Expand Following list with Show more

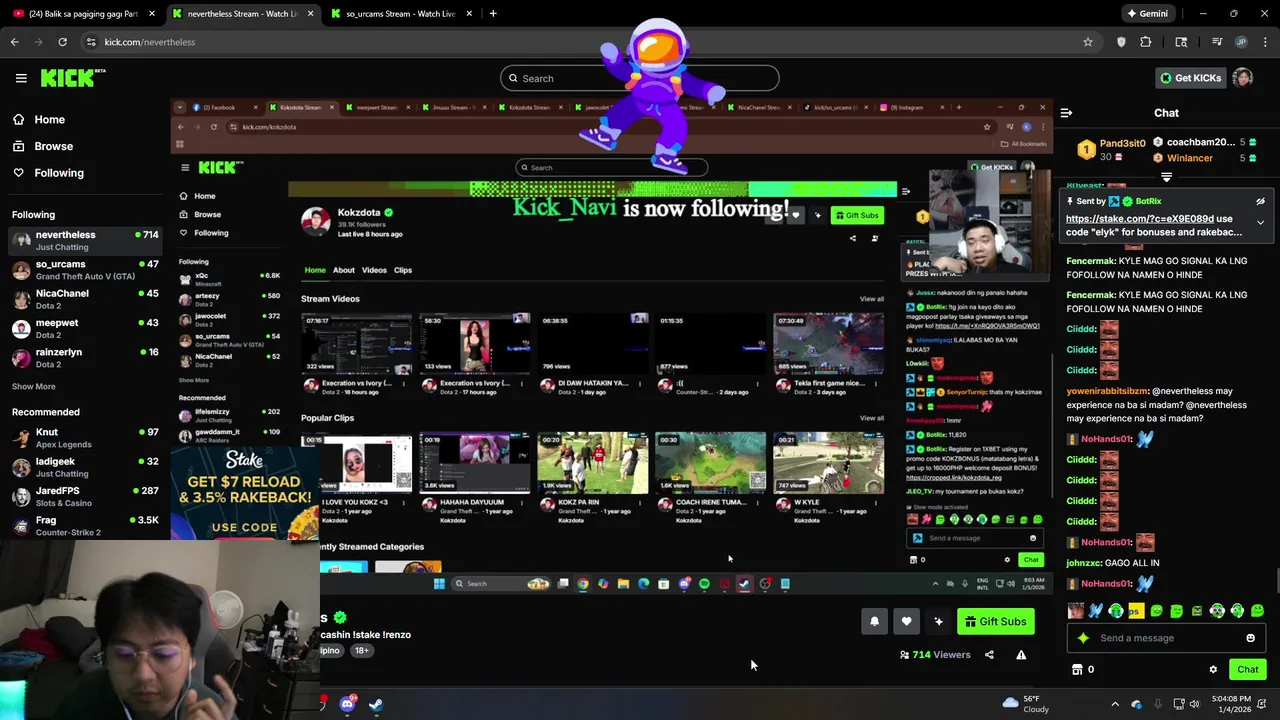pos(33,386)
